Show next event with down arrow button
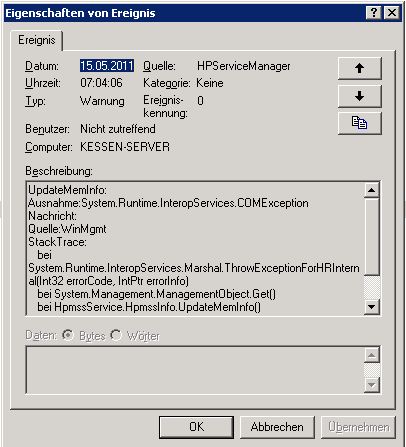 [x=359, y=96]
